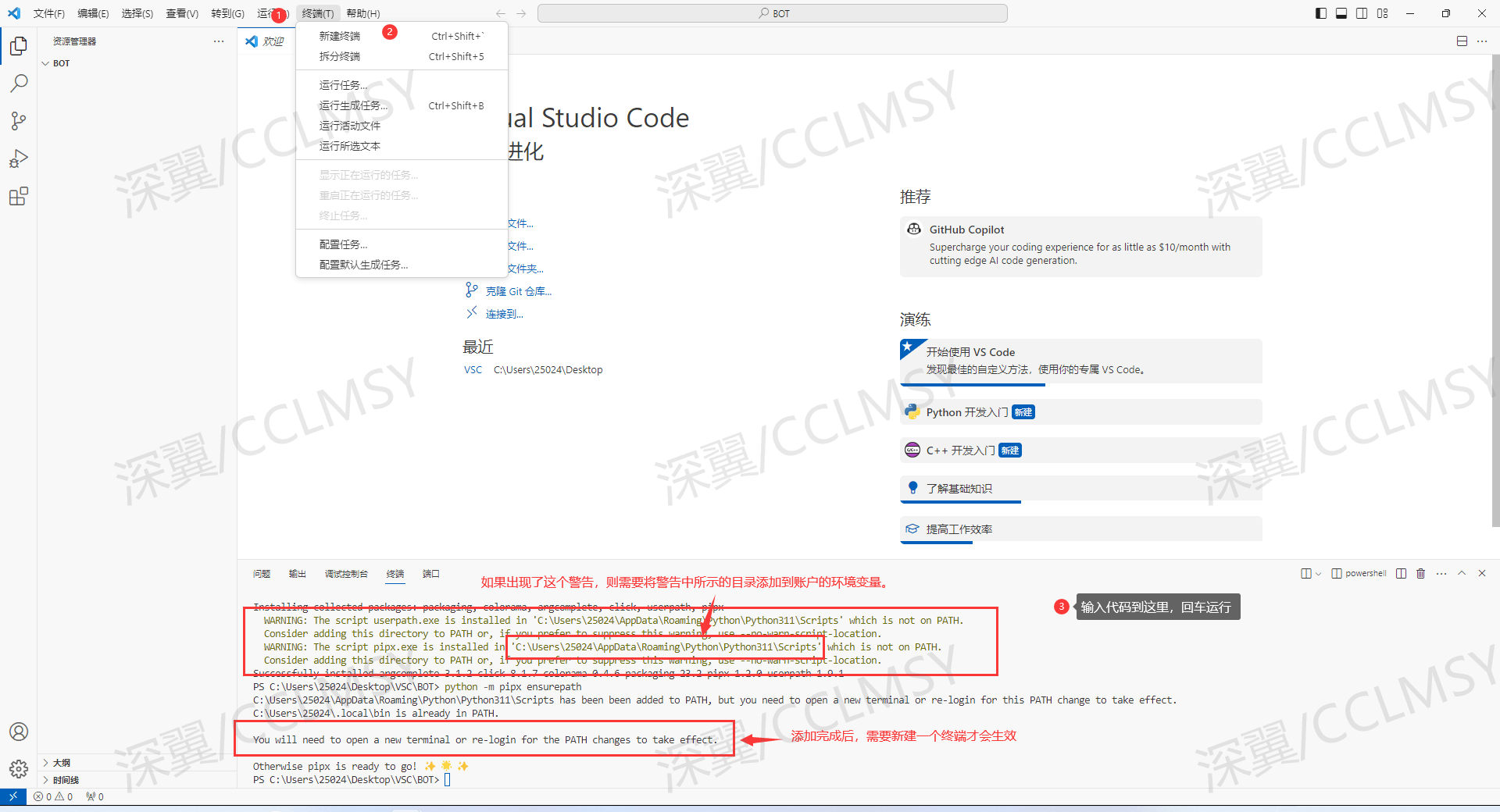Open 了解基础知识 walkthrough
The image size is (1500, 812).
pos(1080,489)
